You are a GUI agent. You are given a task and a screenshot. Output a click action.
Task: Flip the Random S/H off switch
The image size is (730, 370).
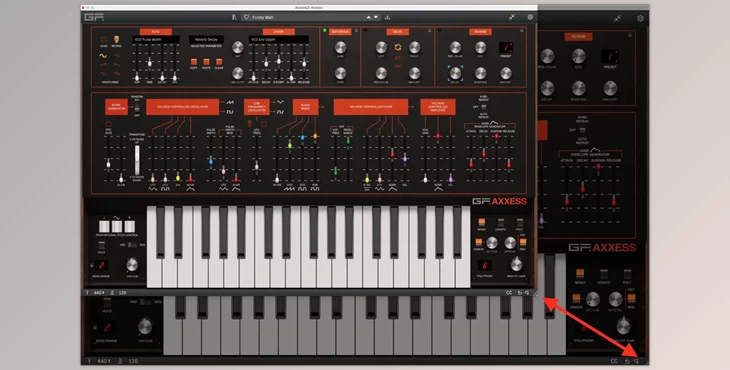coord(137,108)
